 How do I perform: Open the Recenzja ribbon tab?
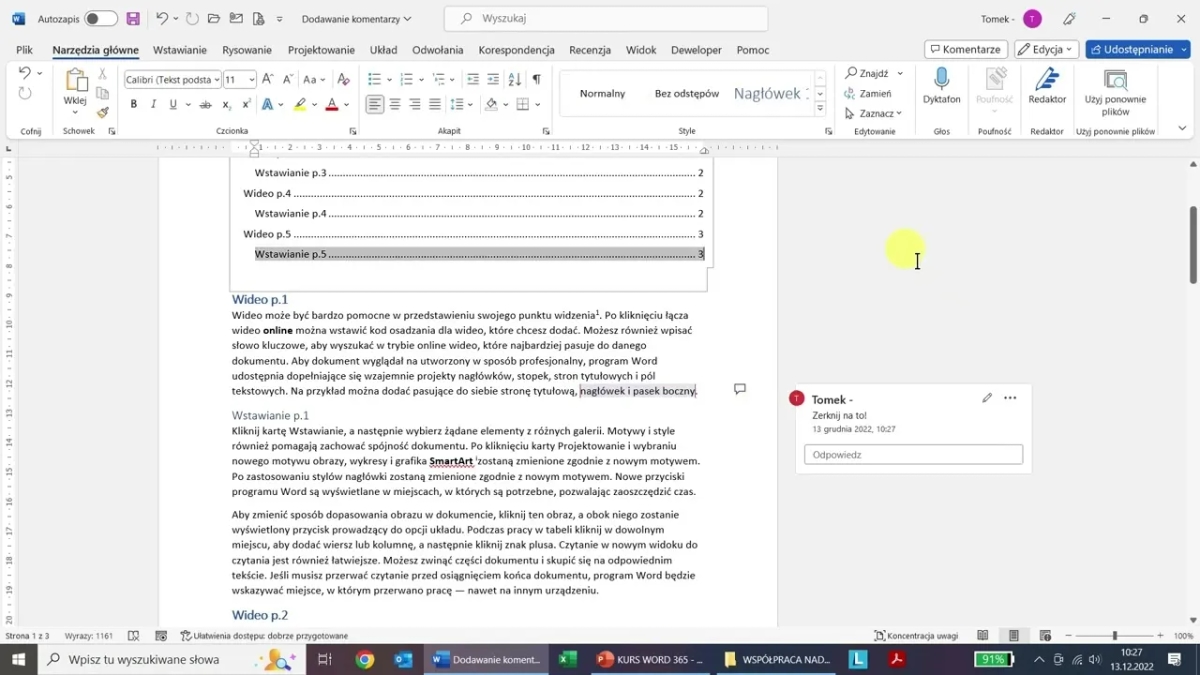point(589,50)
